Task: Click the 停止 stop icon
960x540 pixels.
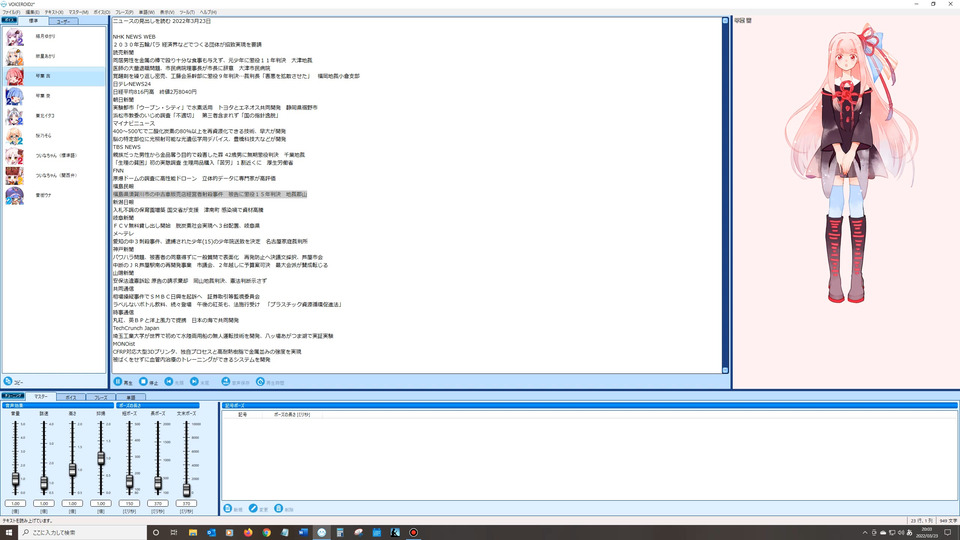Action: (143, 381)
